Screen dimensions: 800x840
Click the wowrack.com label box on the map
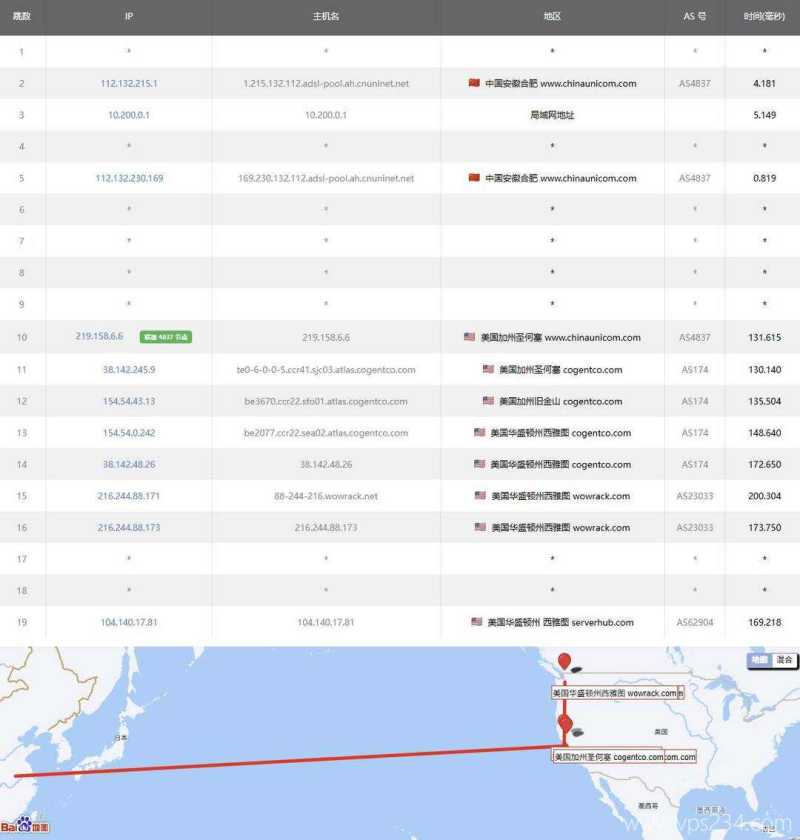(619, 691)
